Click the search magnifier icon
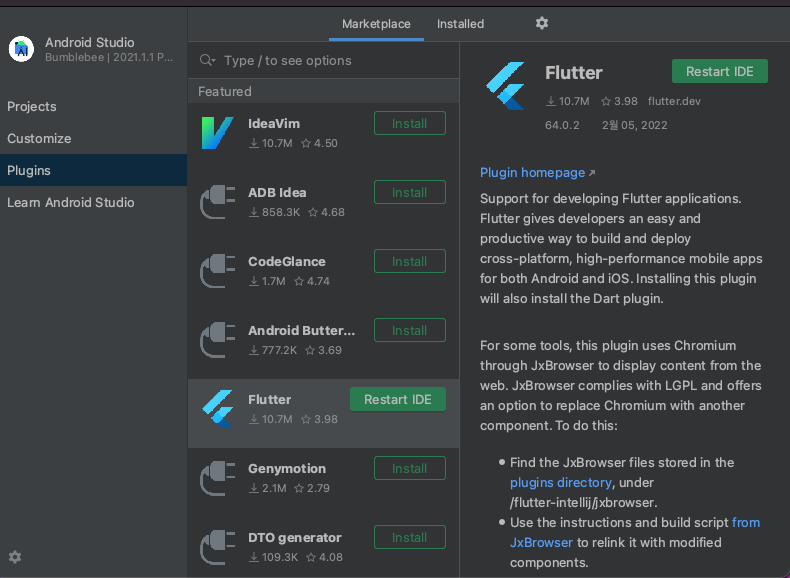 click(x=207, y=60)
